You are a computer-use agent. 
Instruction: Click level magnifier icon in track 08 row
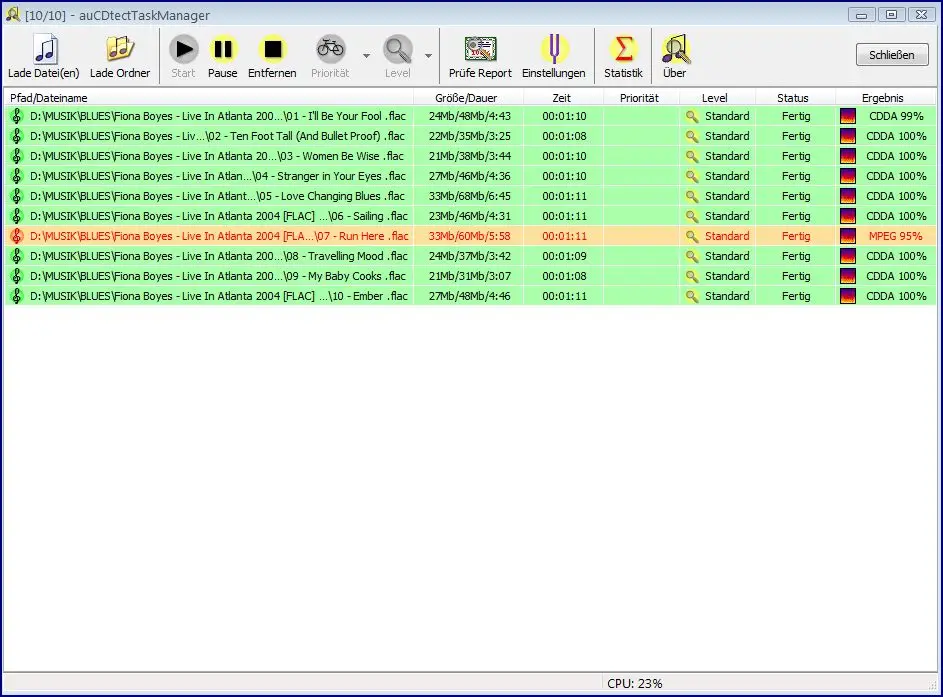click(x=692, y=256)
